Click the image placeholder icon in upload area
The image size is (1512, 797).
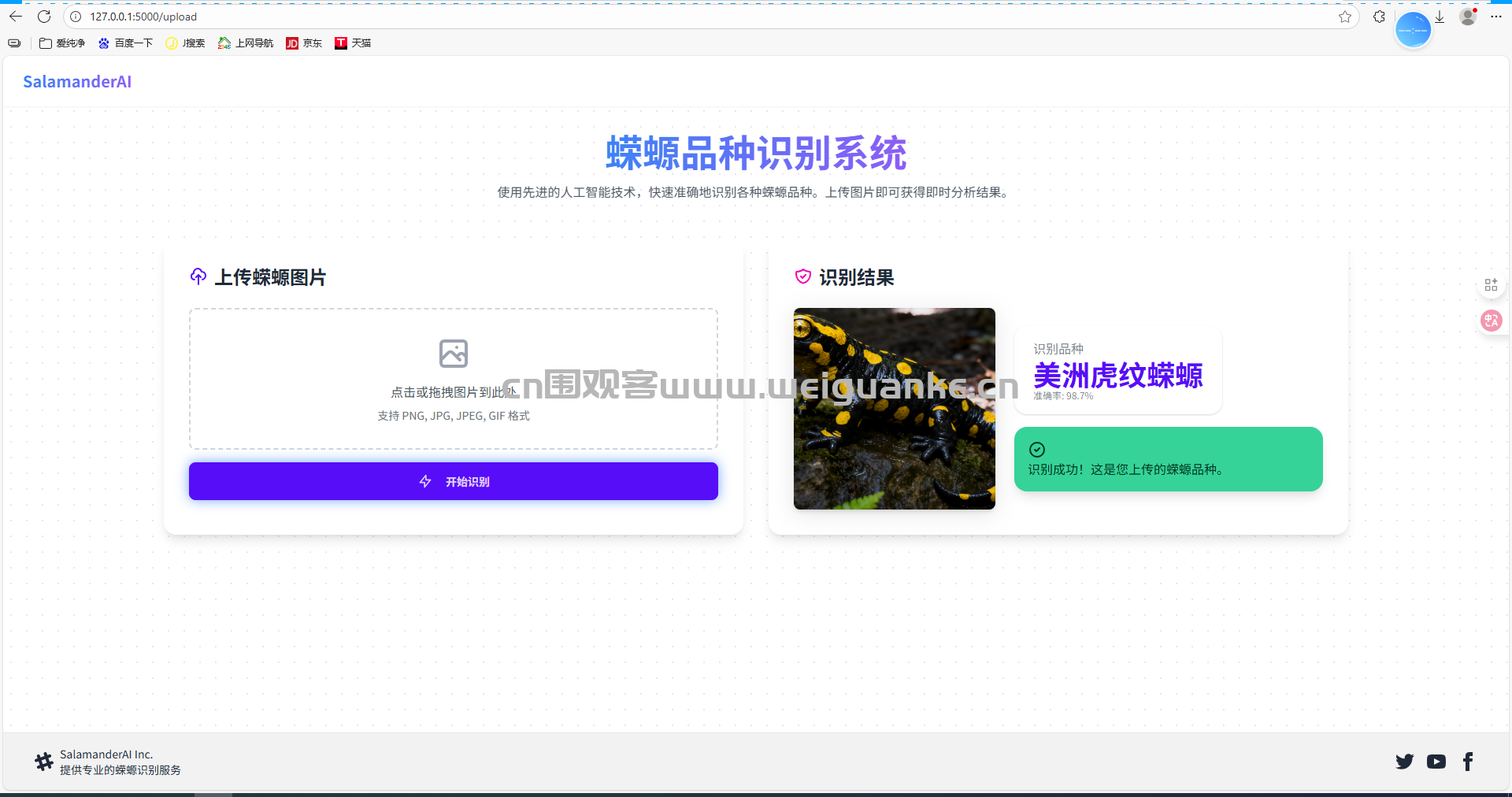click(453, 354)
